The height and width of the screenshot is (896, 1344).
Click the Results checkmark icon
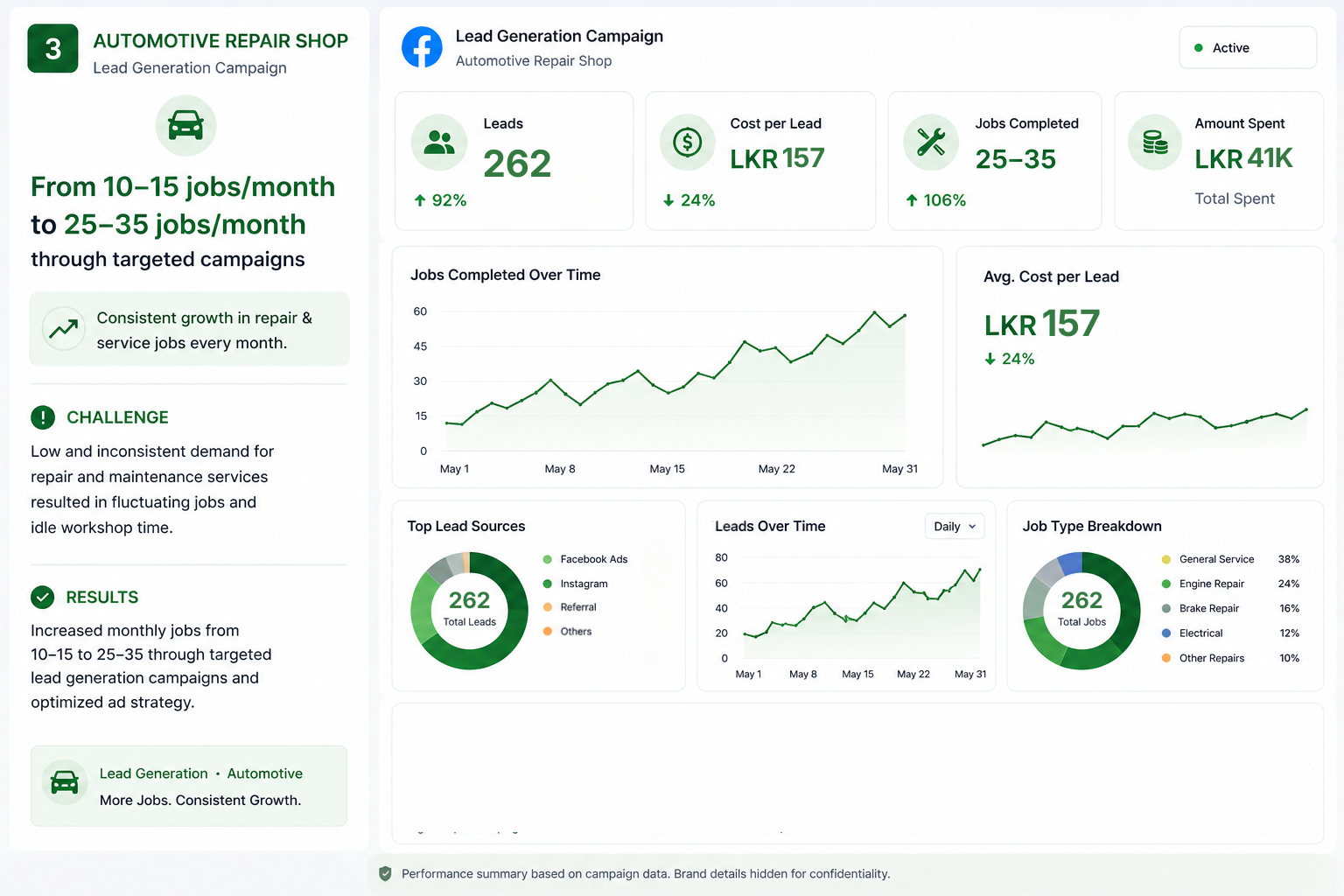(x=42, y=597)
